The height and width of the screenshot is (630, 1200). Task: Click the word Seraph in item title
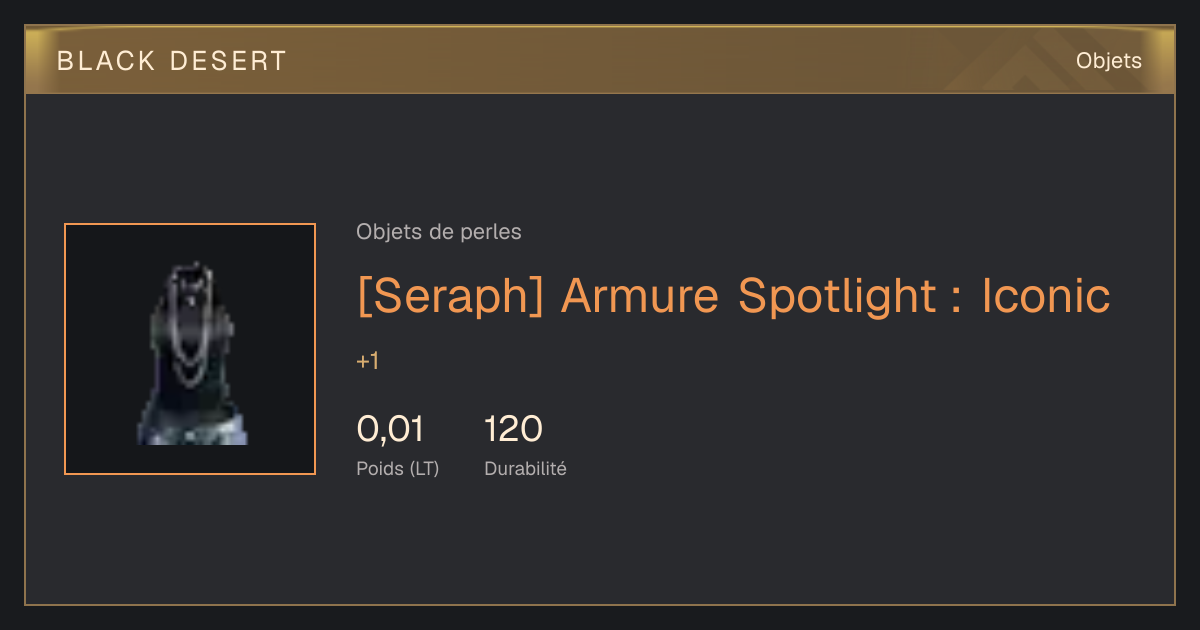coord(449,298)
